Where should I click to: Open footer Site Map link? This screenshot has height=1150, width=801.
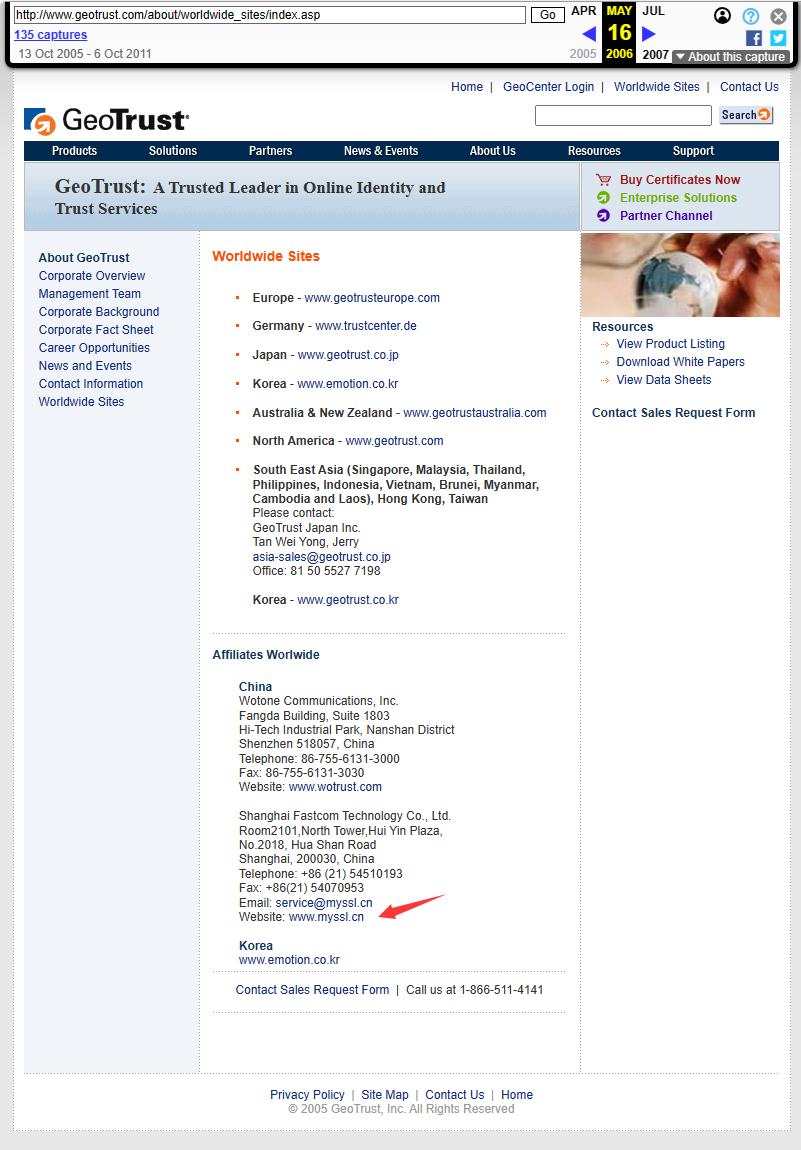(384, 1095)
